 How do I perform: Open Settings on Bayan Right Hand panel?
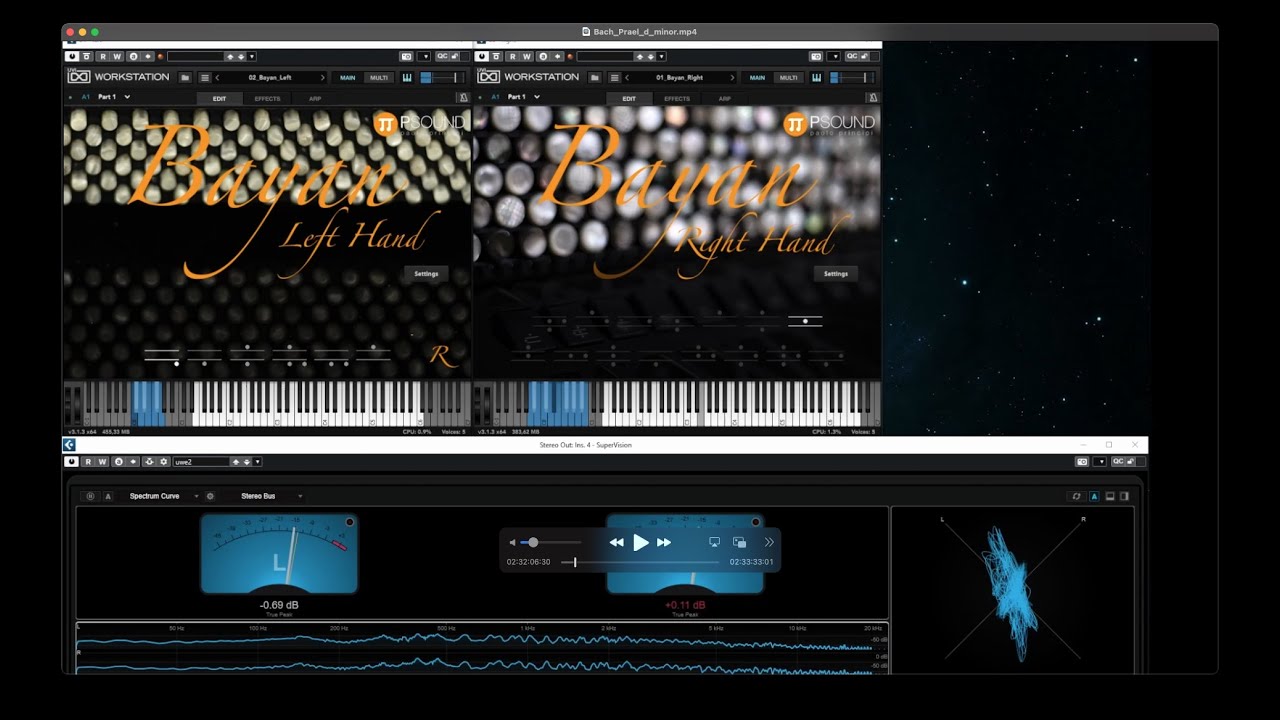pos(836,273)
